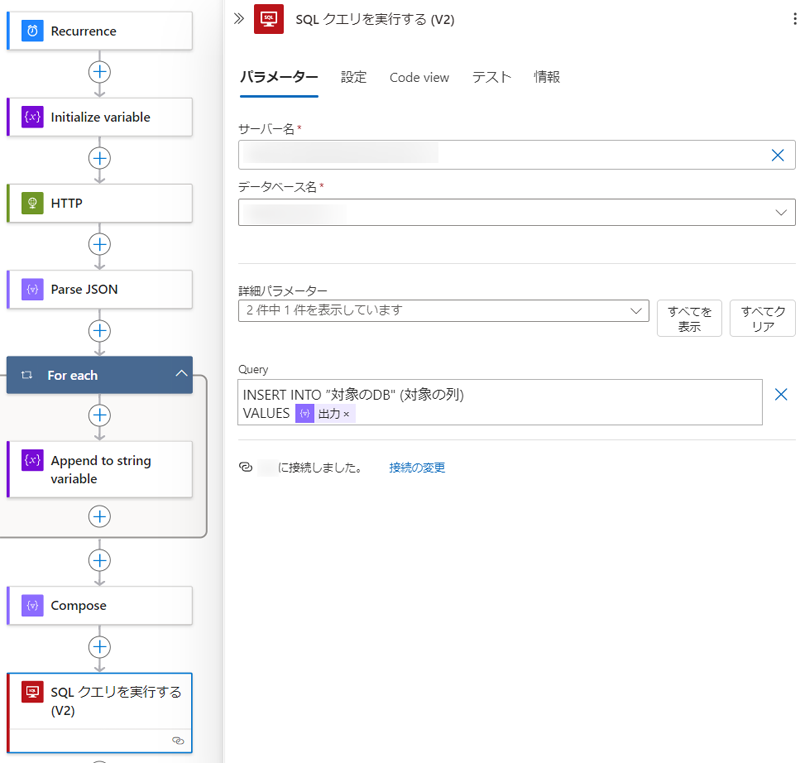Add step between Parse JSON and For each
The width and height of the screenshot is (800, 763).
click(x=99, y=331)
